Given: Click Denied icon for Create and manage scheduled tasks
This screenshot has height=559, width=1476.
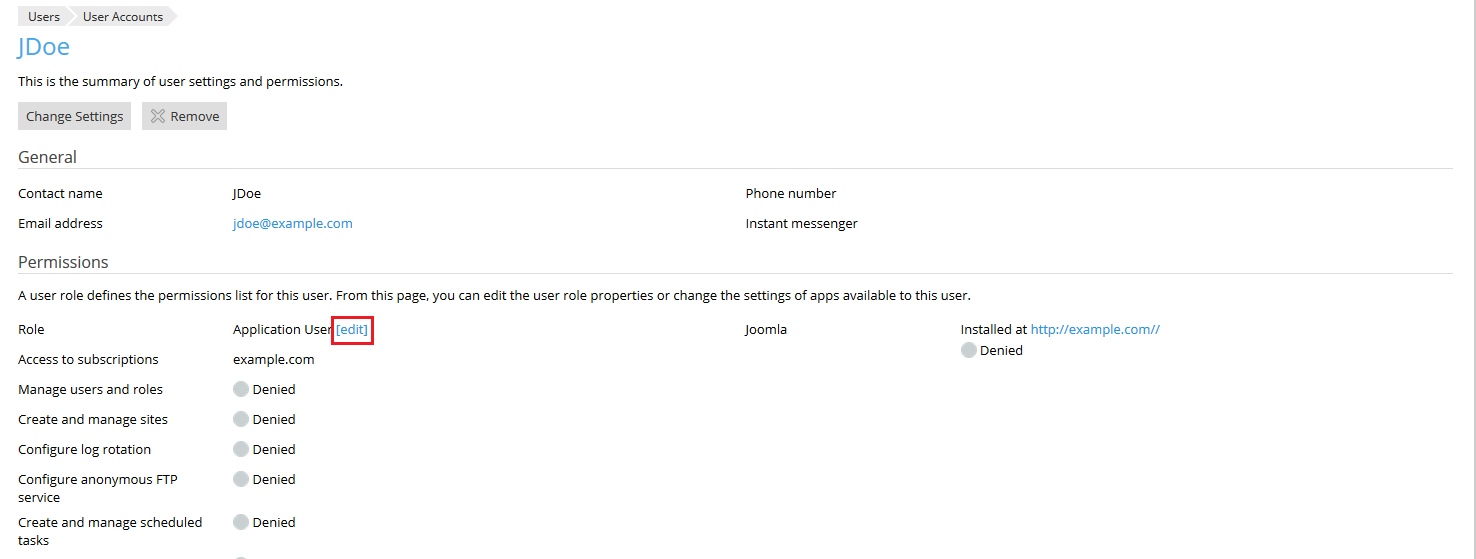Looking at the screenshot, I should (241, 522).
